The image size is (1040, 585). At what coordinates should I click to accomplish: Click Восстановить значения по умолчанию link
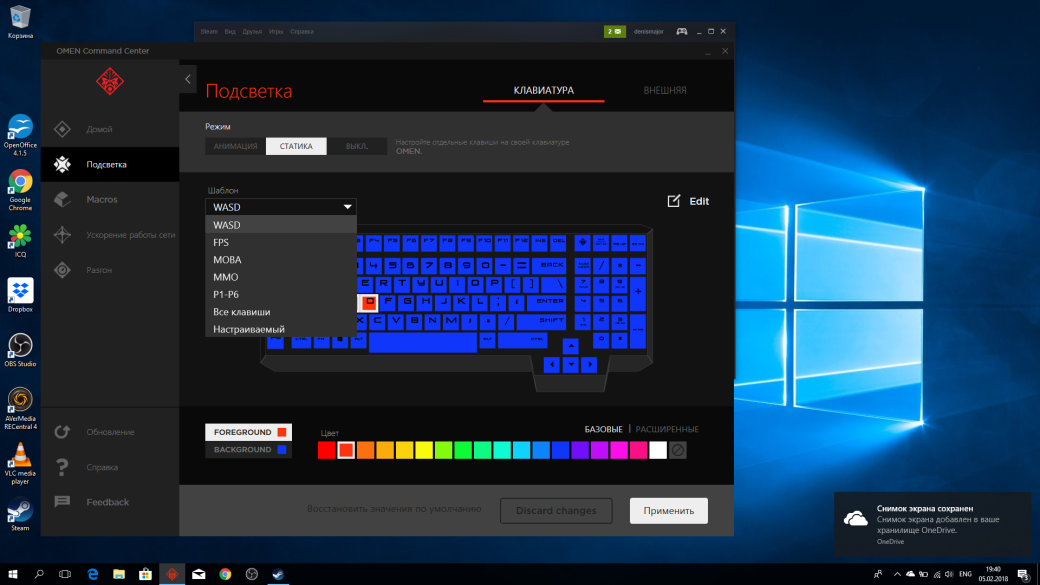(x=394, y=509)
